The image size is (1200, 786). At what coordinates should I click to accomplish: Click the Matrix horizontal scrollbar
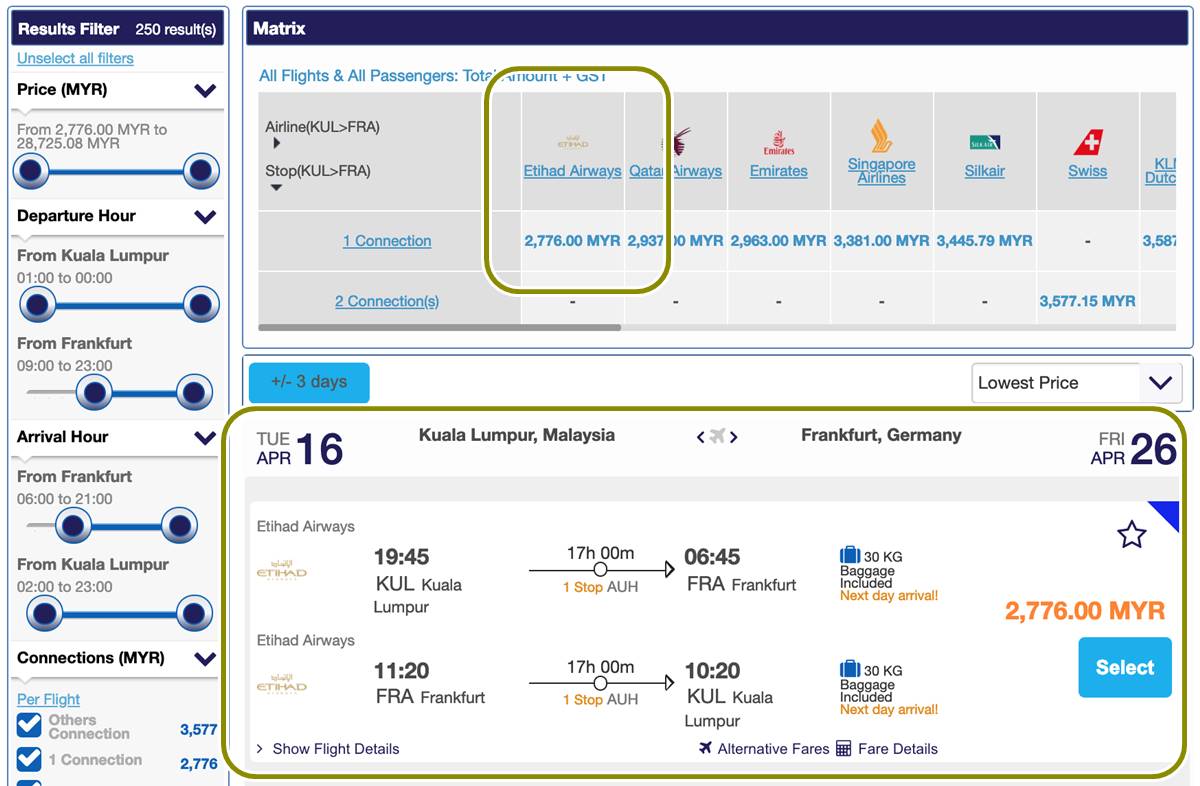[440, 327]
